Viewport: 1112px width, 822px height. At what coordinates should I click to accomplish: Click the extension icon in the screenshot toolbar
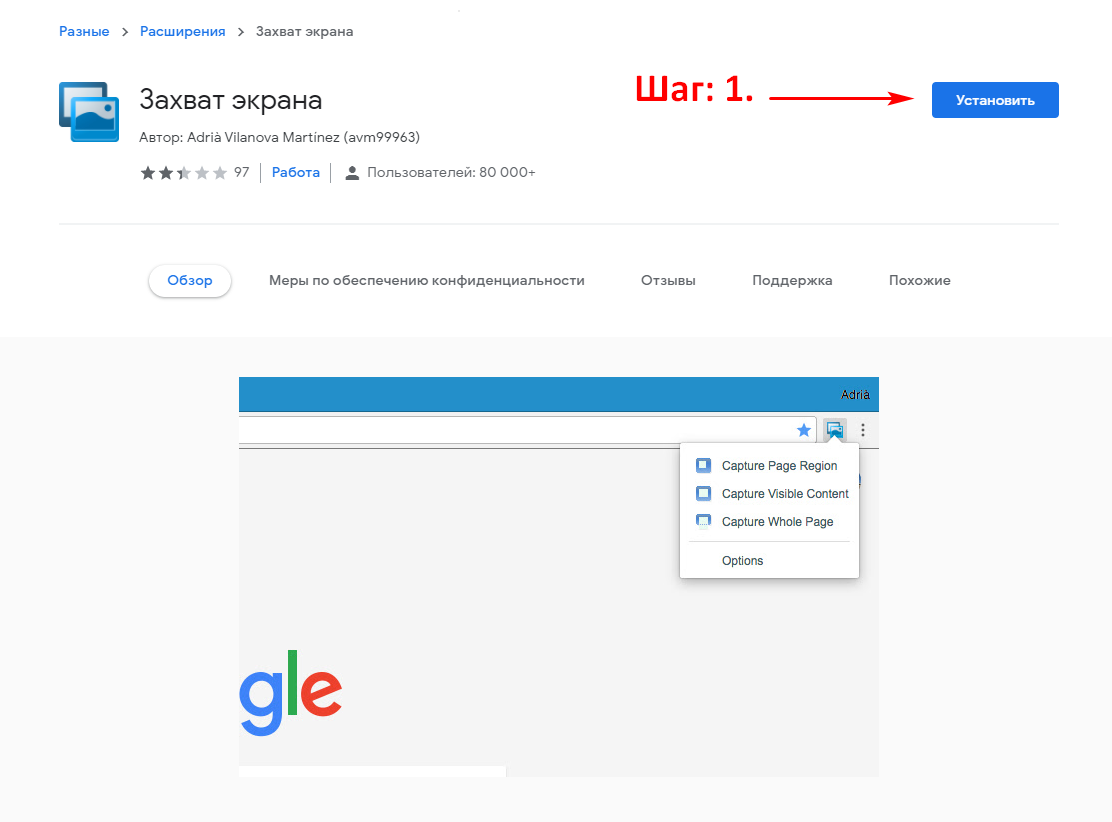(835, 429)
